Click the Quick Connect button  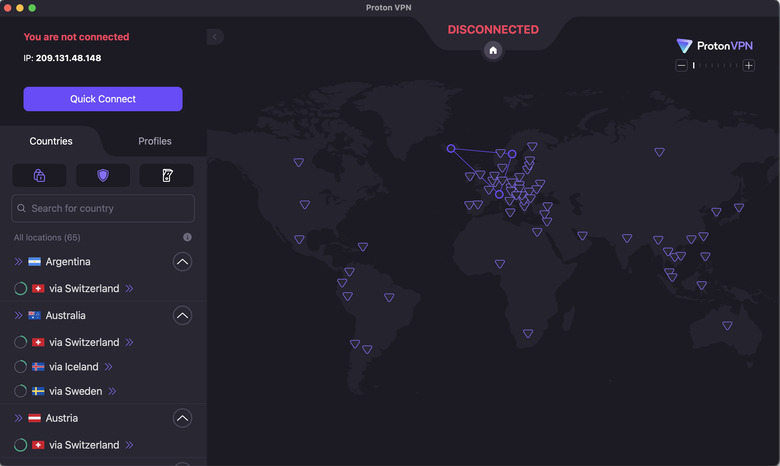pos(103,99)
